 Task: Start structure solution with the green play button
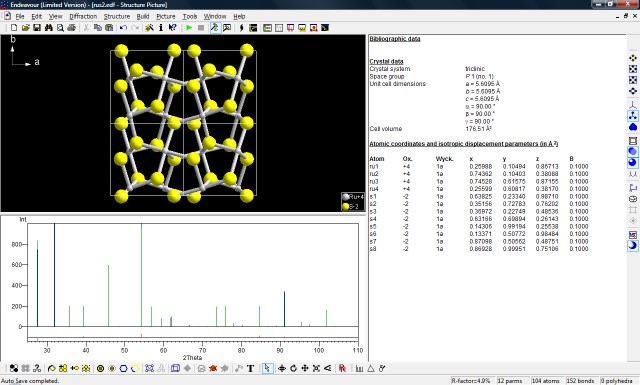pos(189,28)
